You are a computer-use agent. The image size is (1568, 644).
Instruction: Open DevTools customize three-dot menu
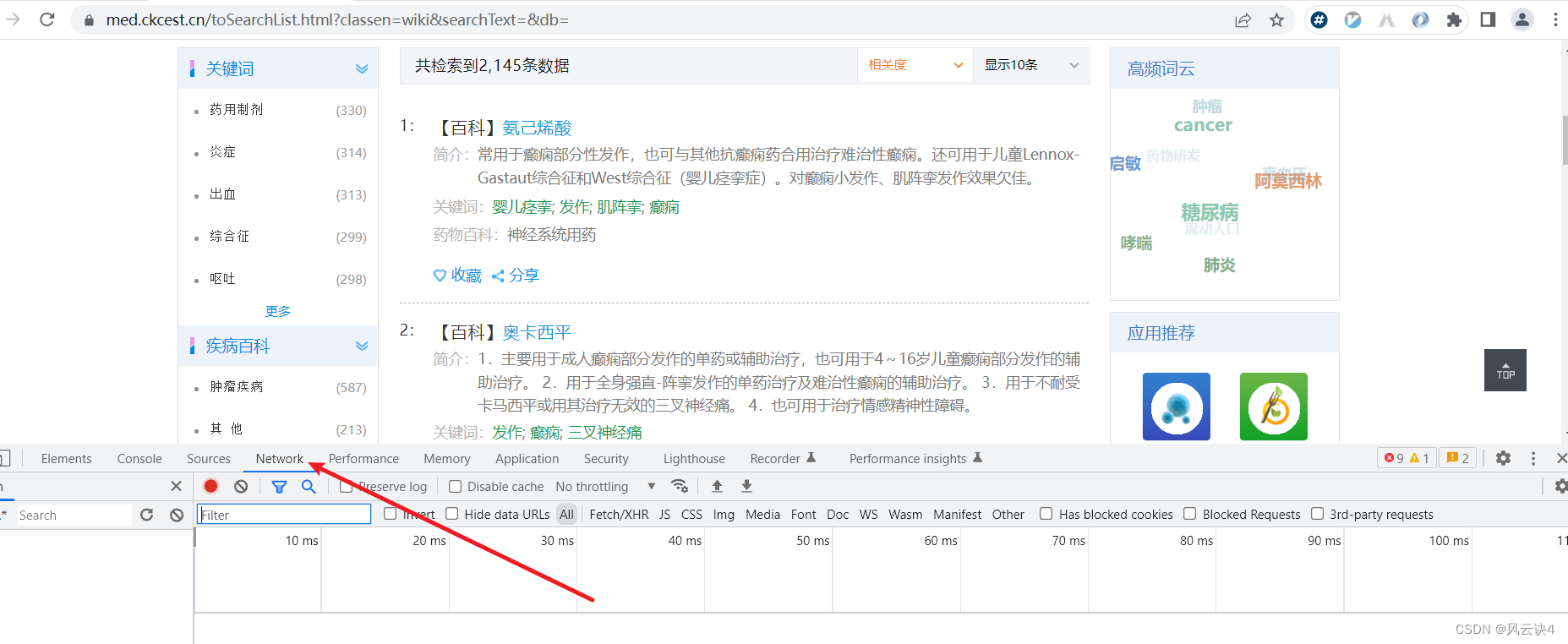tap(1533, 458)
